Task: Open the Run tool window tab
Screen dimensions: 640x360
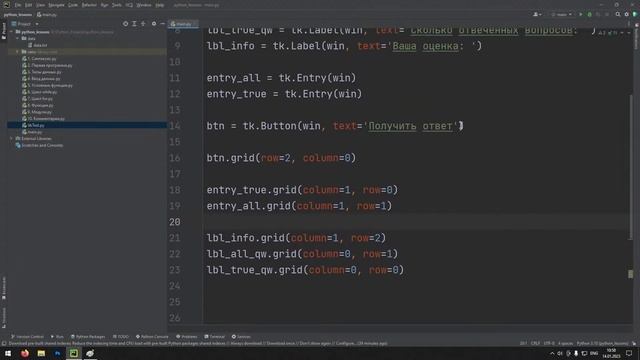Action: [57, 337]
